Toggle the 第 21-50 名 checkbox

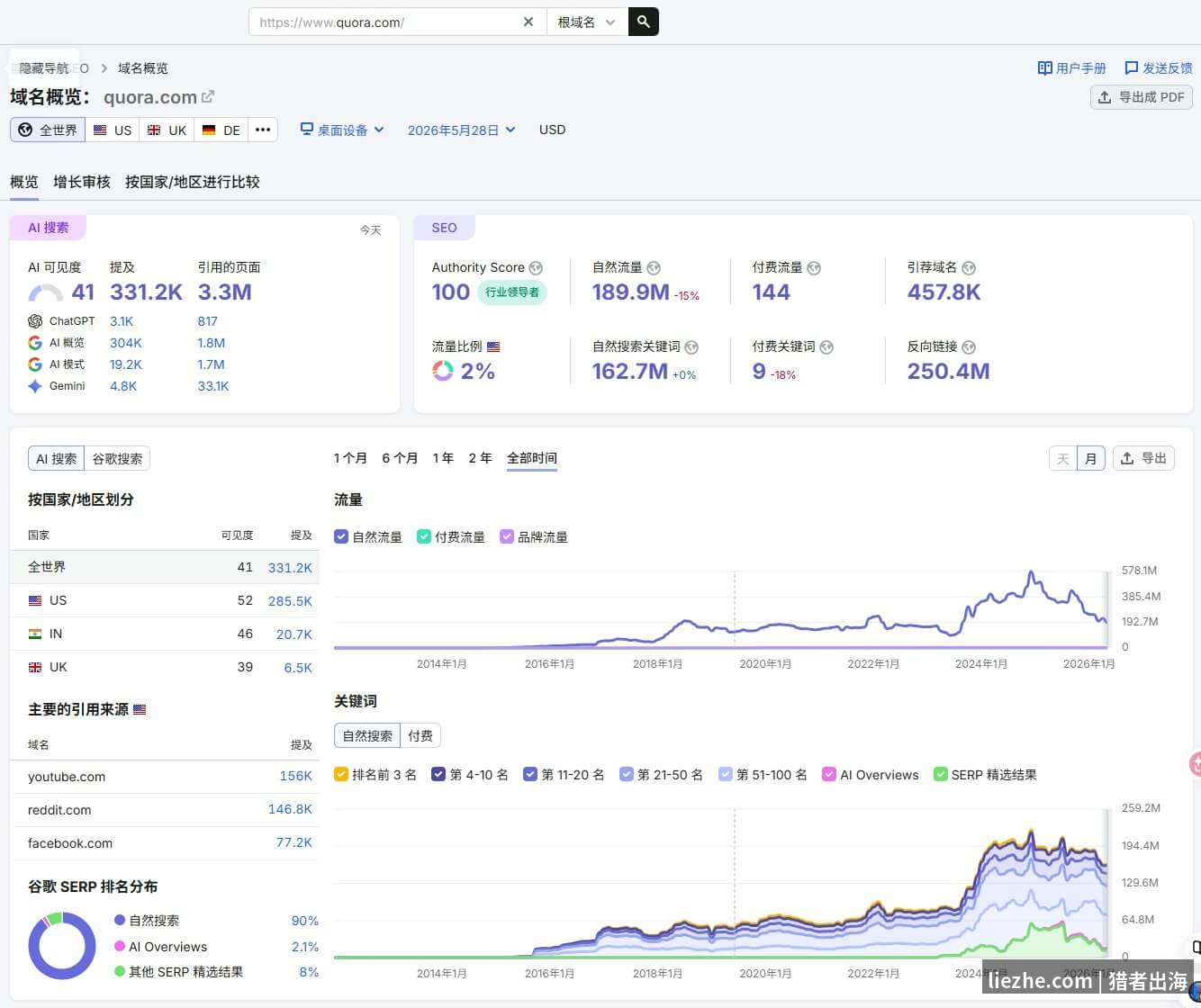627,774
